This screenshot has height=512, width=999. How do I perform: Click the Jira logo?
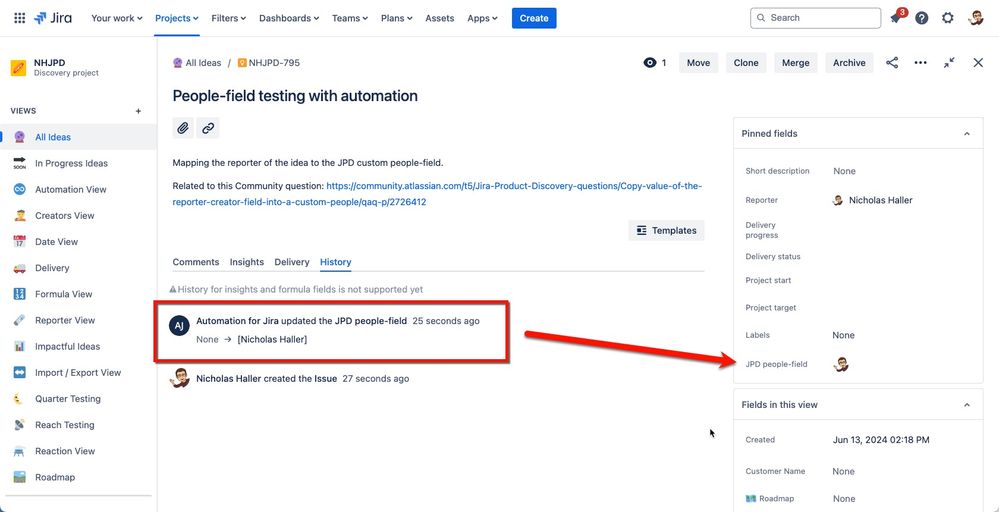[x=53, y=18]
